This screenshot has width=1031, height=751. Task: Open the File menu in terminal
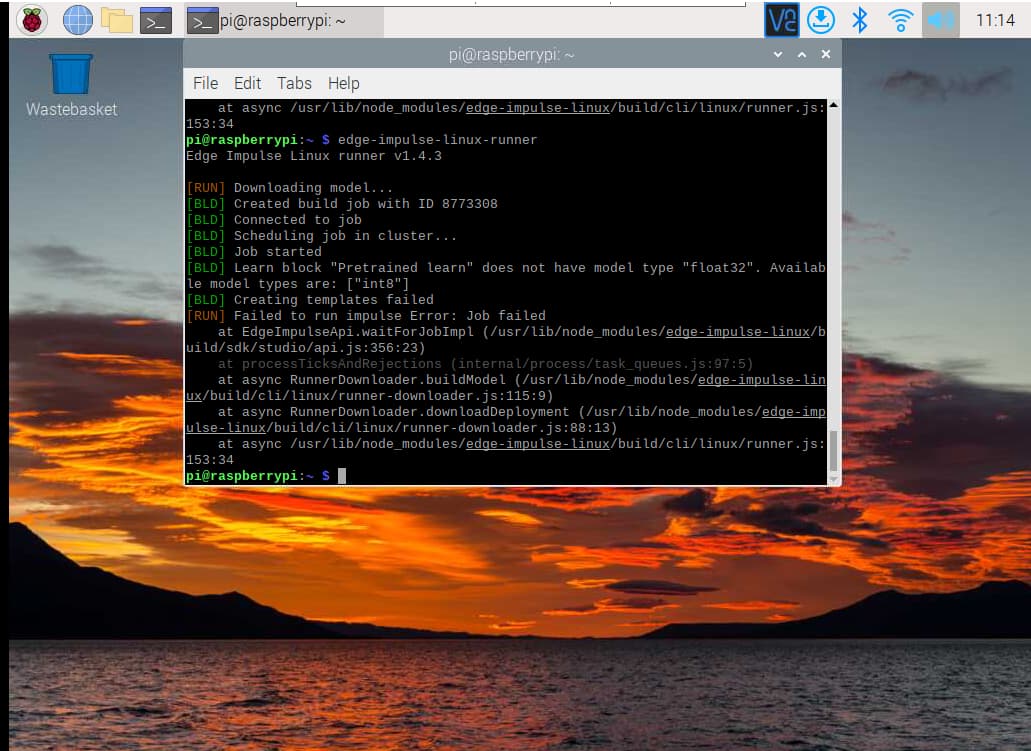pyautogui.click(x=205, y=83)
